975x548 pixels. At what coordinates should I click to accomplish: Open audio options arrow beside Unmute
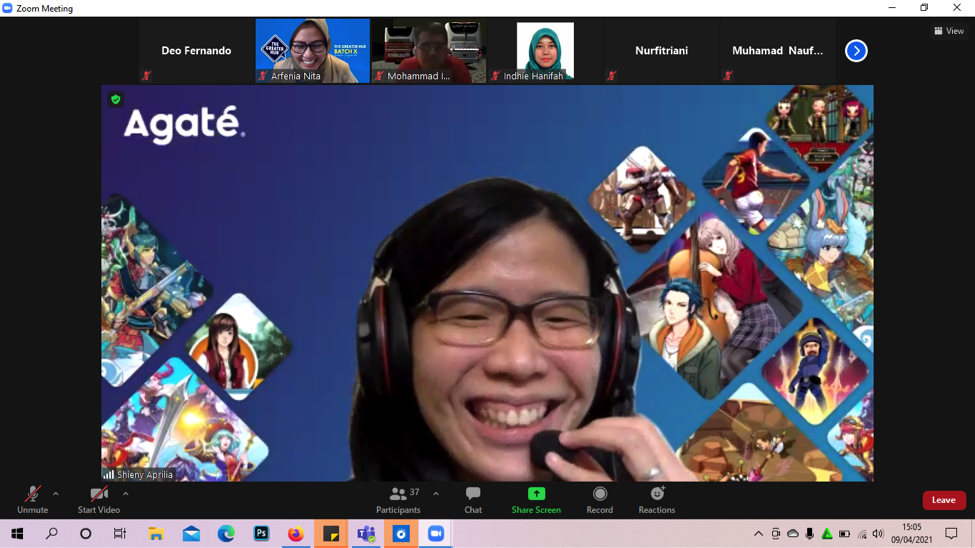(x=56, y=494)
